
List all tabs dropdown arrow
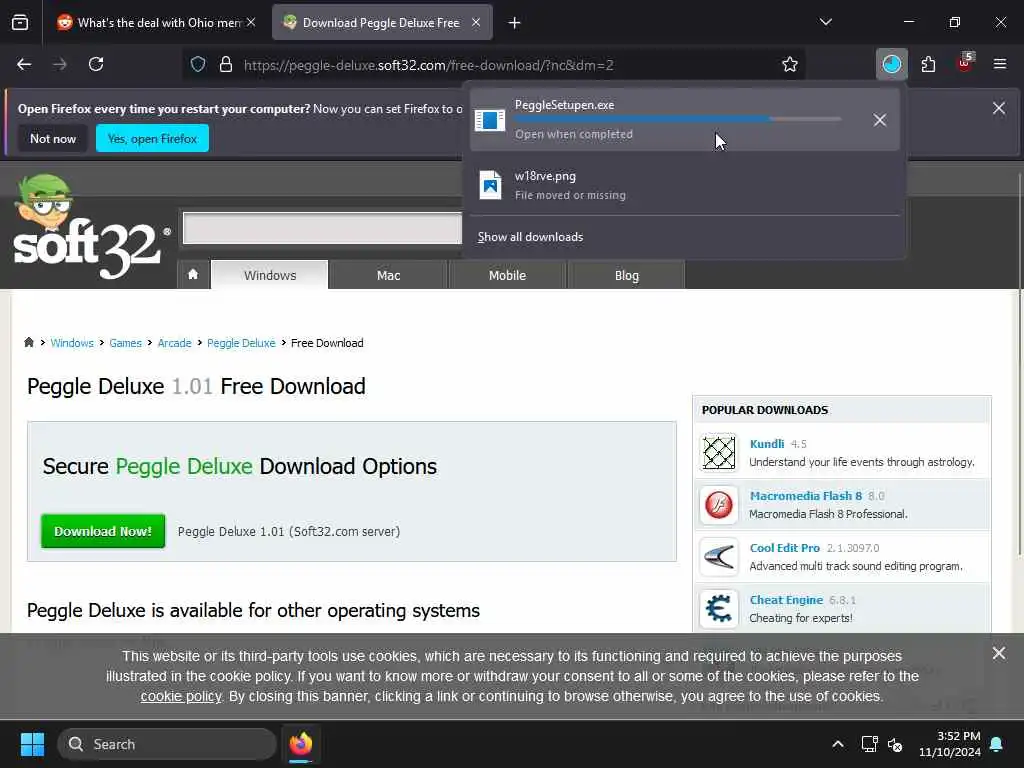[825, 22]
